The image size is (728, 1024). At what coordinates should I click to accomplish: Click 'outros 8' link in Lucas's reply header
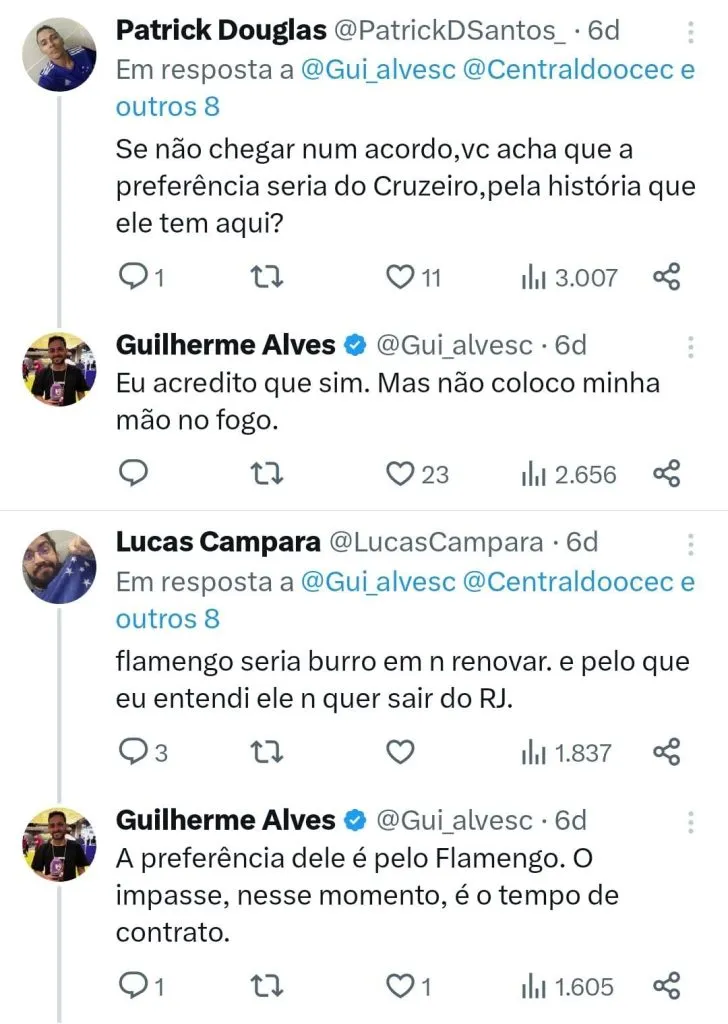pyautogui.click(x=167, y=619)
